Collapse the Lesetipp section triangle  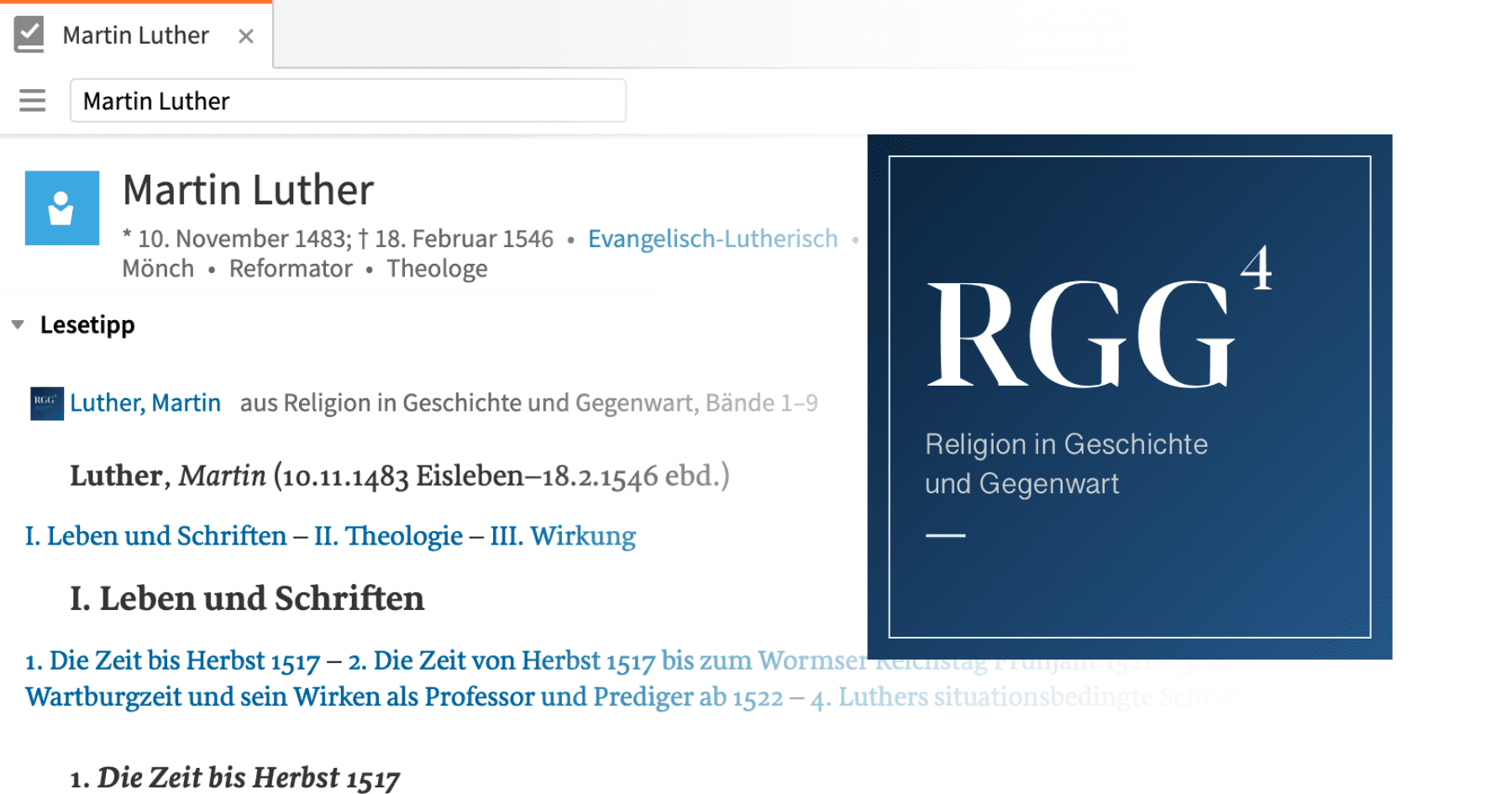18,325
